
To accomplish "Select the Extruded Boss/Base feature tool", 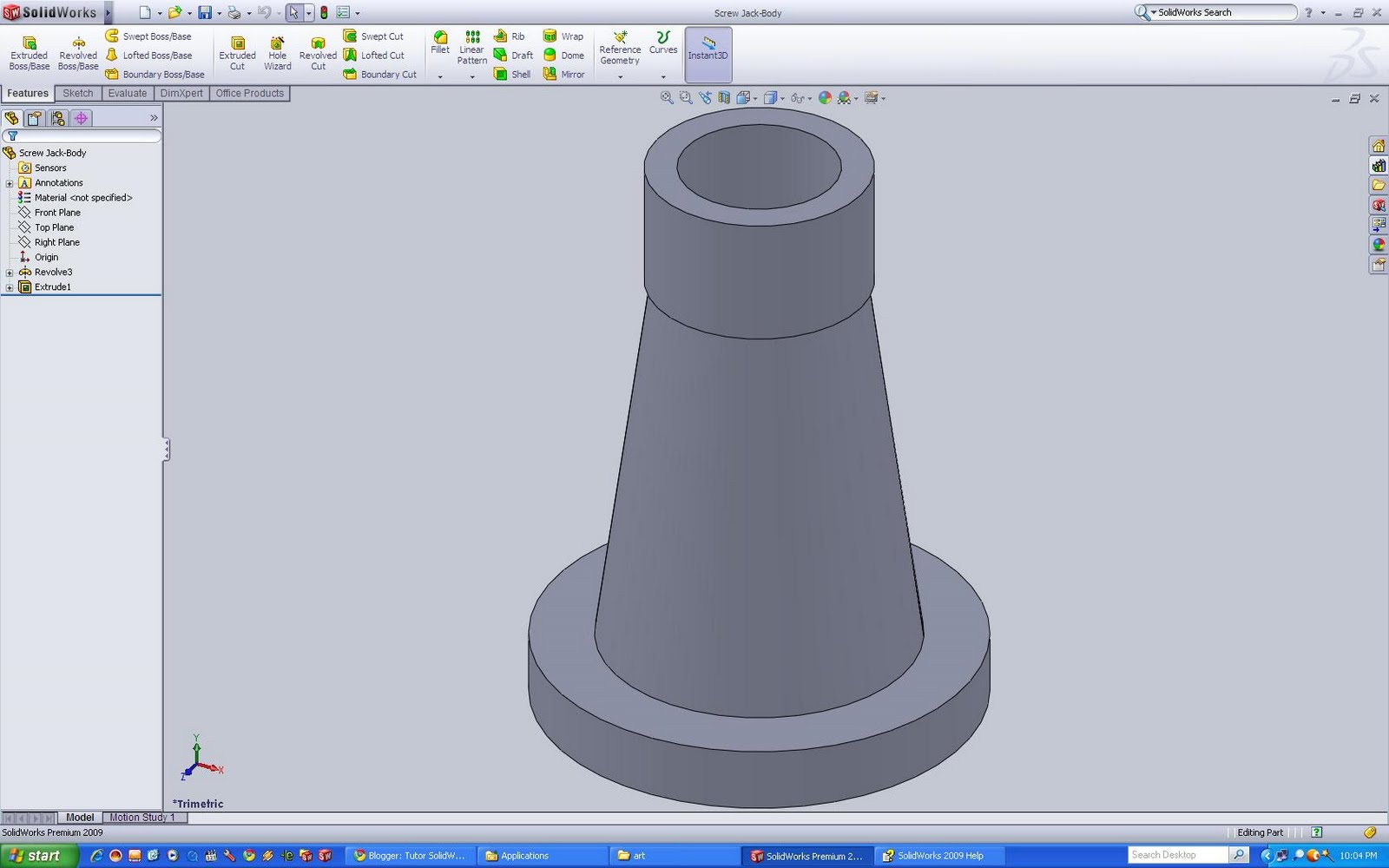I will 29,48.
